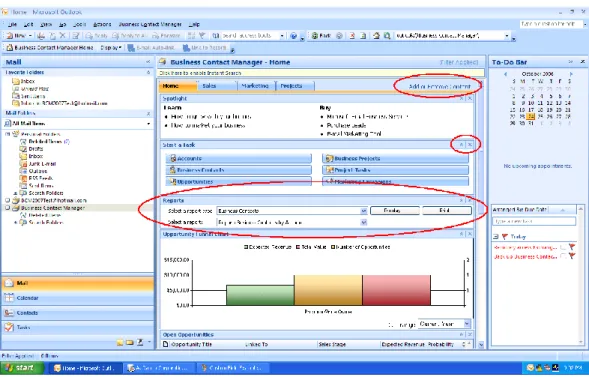Screen dimensions: 589x377
Task: Click the Print button in Reports section
Action: pos(447,211)
